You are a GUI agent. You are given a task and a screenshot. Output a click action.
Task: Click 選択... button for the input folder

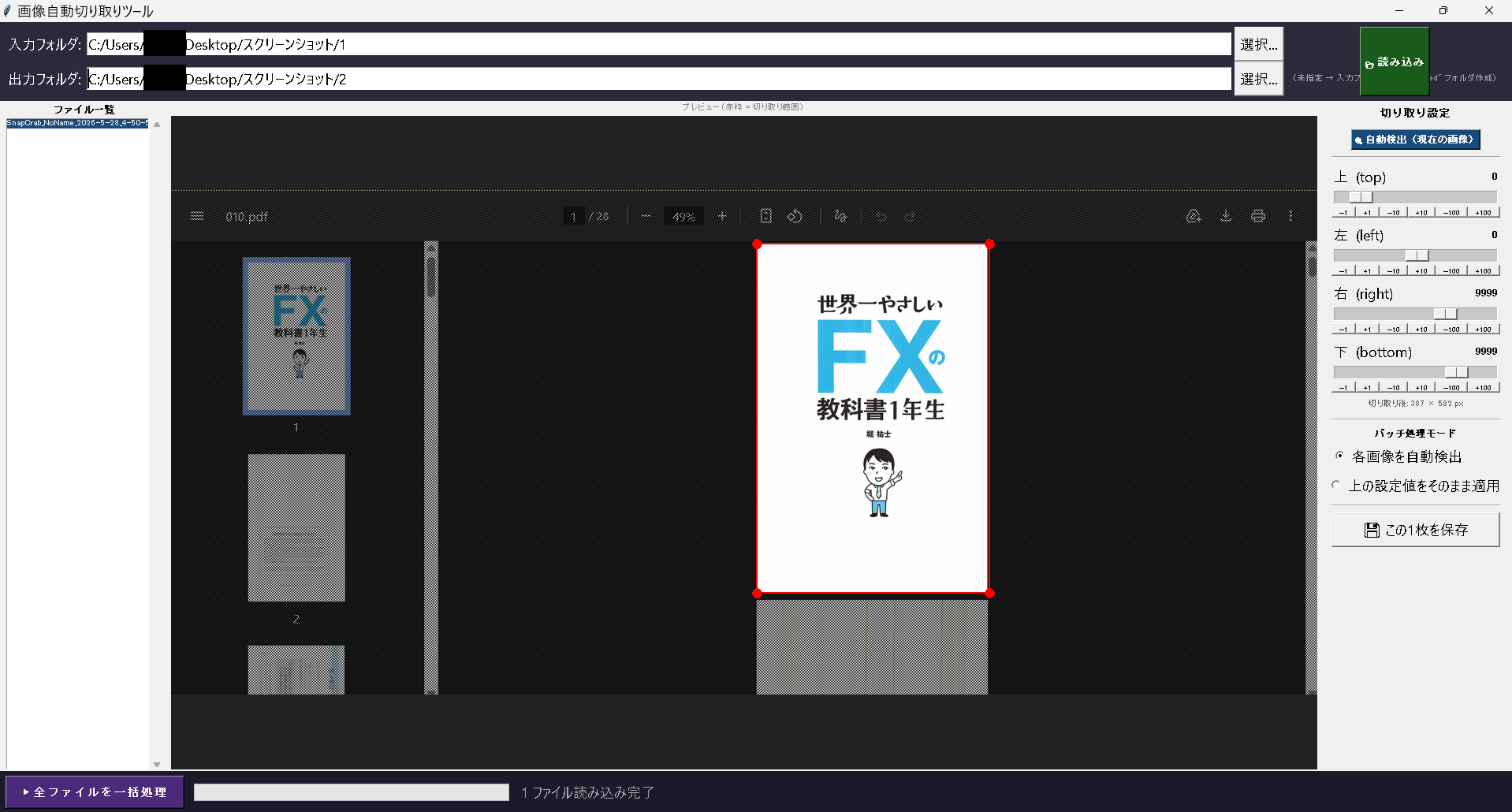tap(1258, 44)
